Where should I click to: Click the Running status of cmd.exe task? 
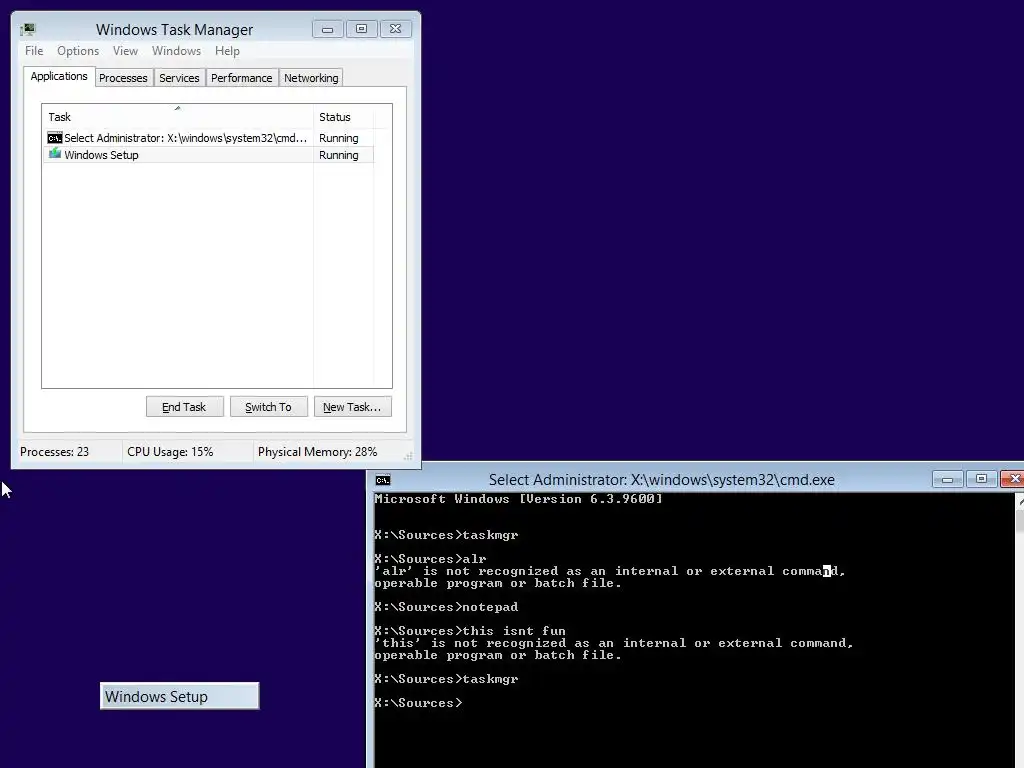click(338, 138)
